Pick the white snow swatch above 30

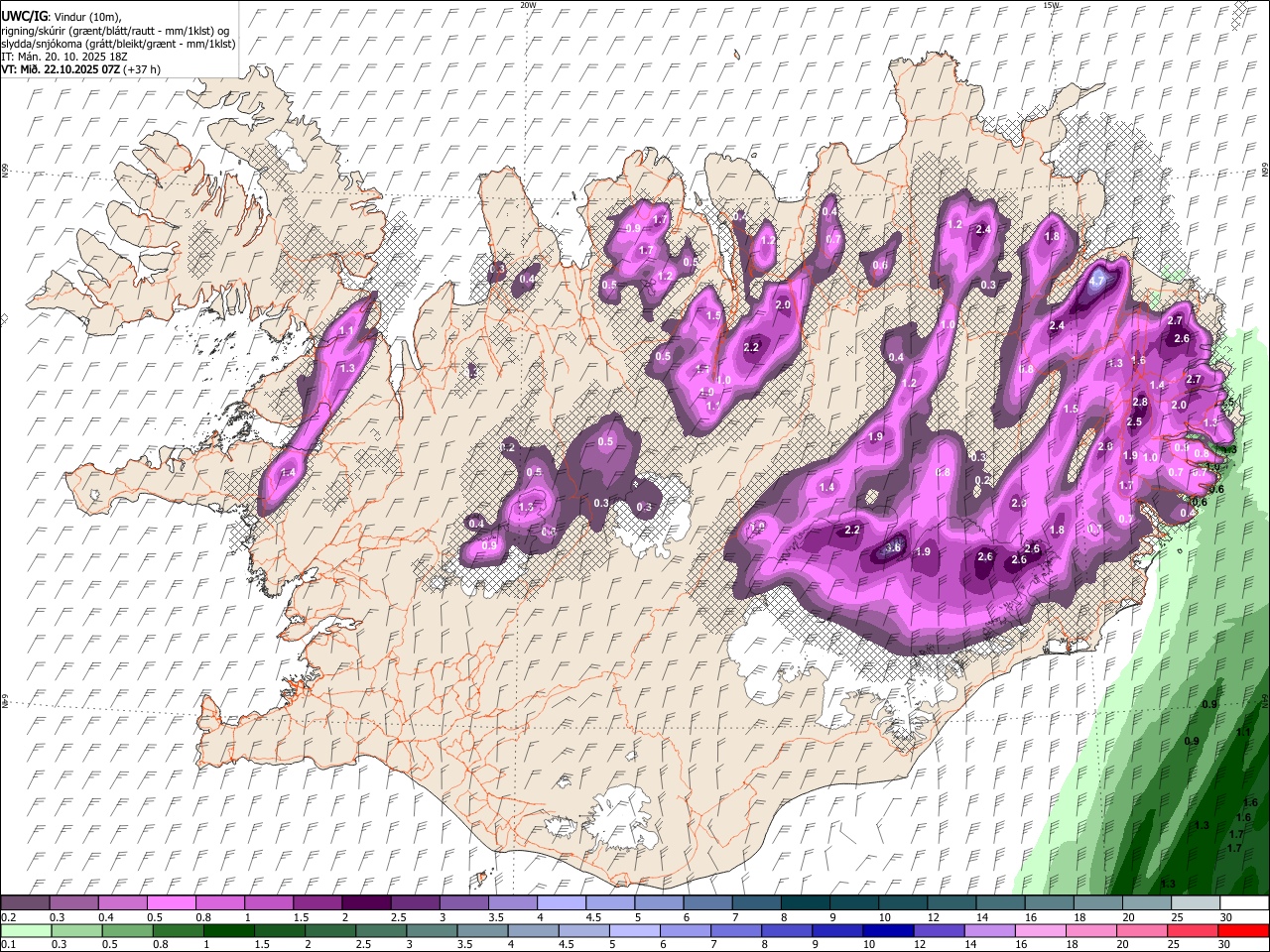pyautogui.click(x=1244, y=903)
